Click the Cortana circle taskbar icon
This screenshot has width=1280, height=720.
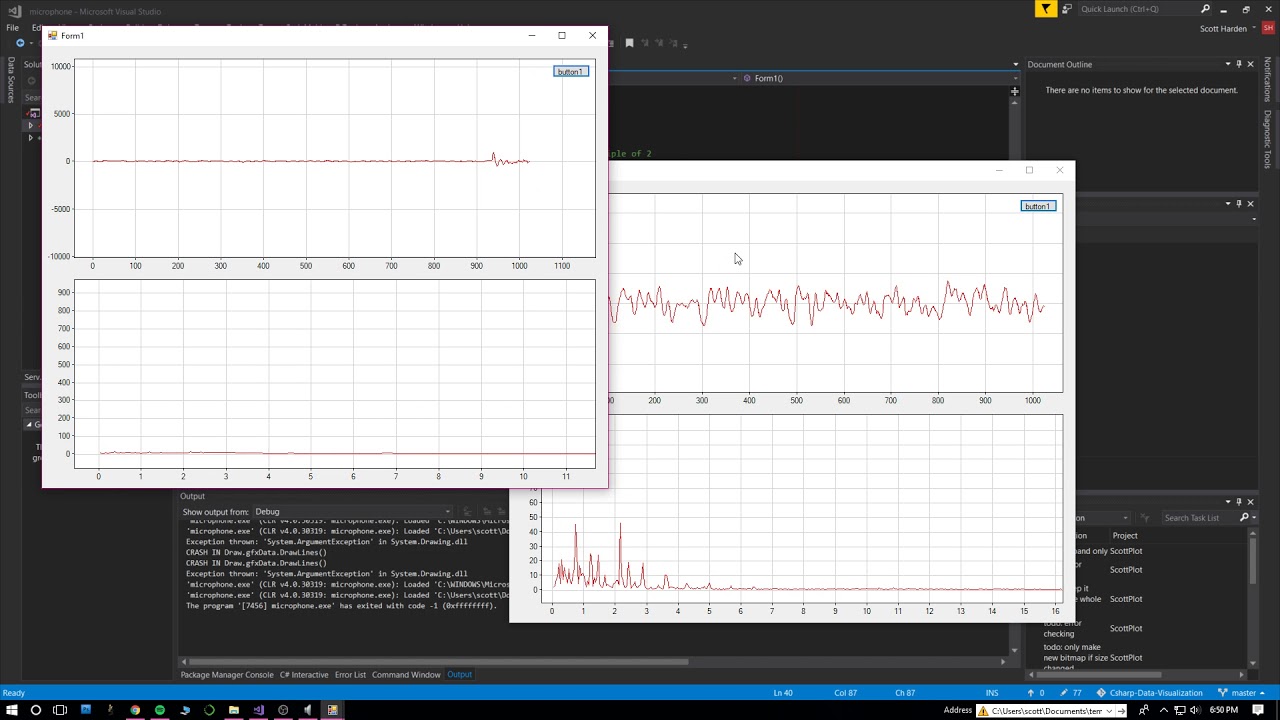[x=36, y=710]
